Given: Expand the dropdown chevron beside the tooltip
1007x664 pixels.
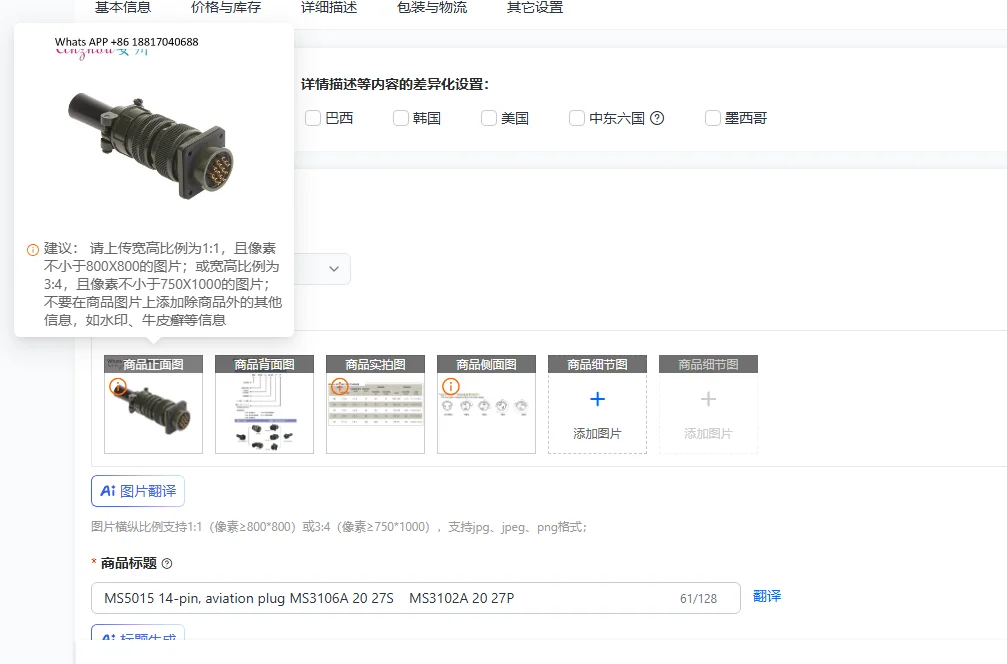Looking at the screenshot, I should [334, 269].
